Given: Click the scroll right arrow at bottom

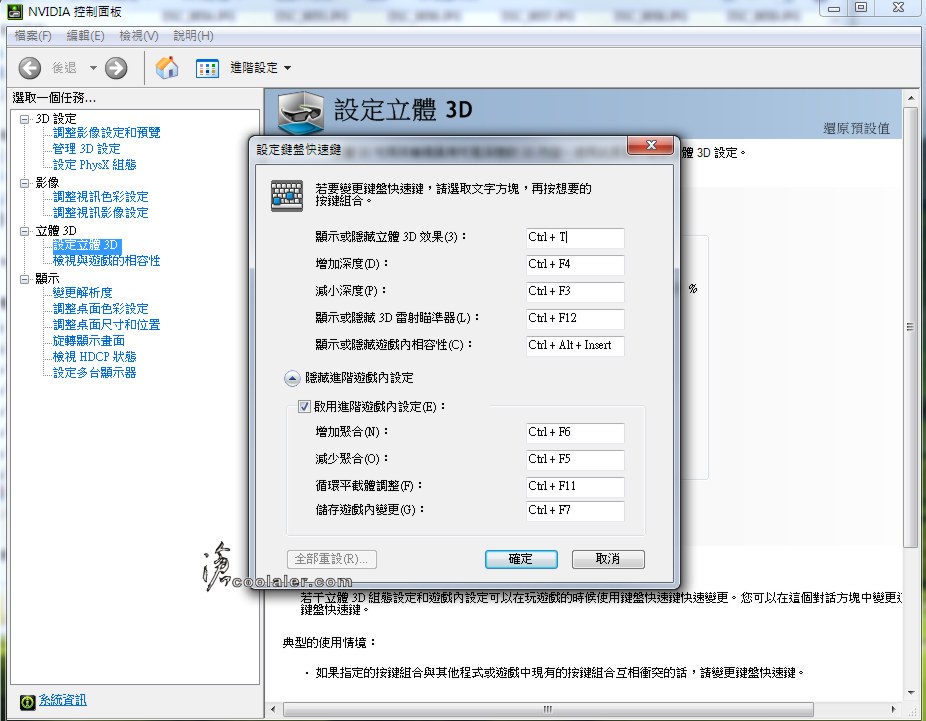Looking at the screenshot, I should point(894,709).
